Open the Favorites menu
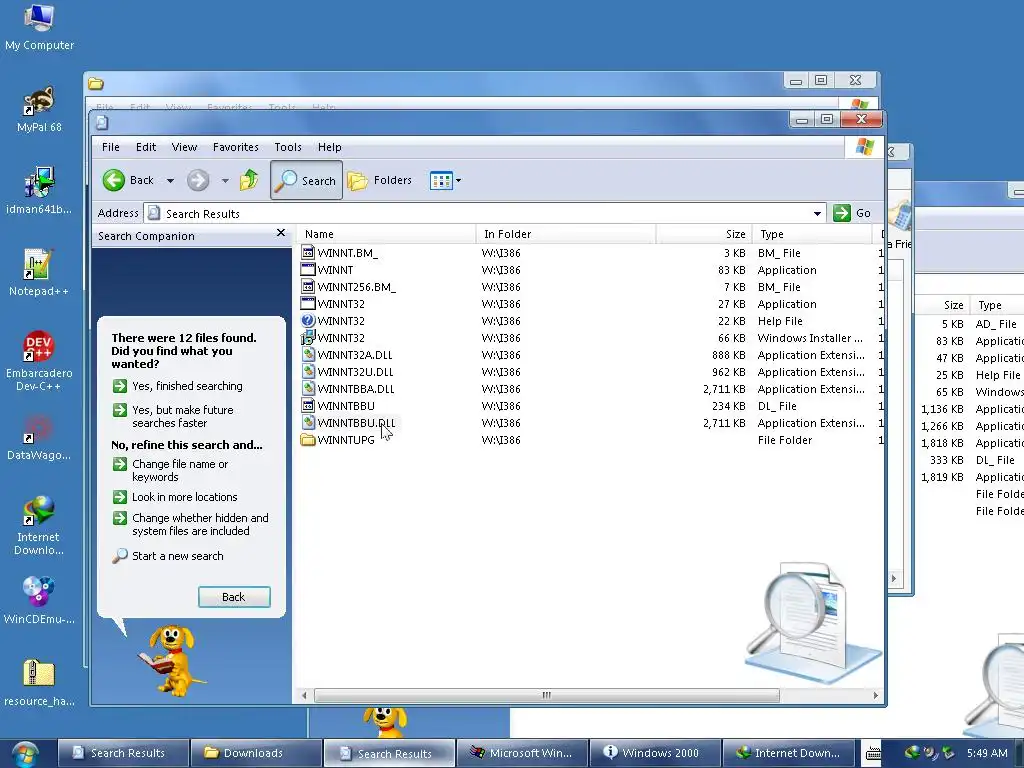Image resolution: width=1024 pixels, height=768 pixels. click(236, 147)
